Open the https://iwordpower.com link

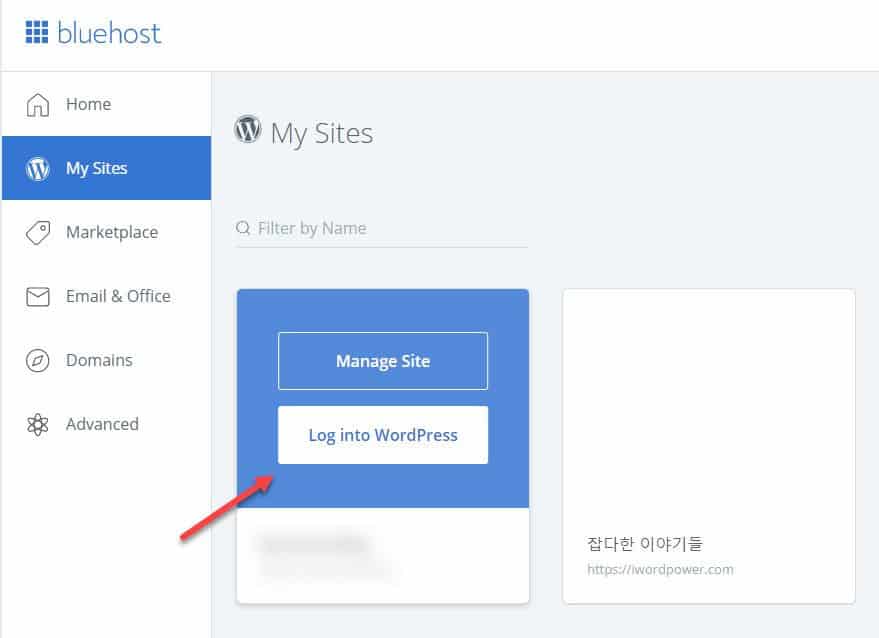click(x=660, y=570)
